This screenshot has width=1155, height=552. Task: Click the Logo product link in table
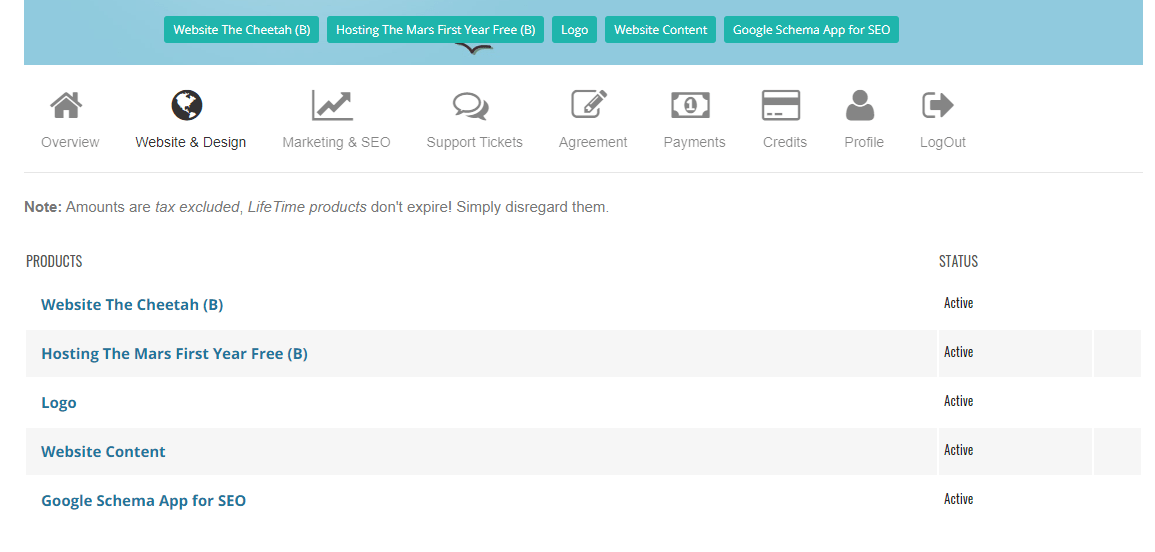(59, 403)
